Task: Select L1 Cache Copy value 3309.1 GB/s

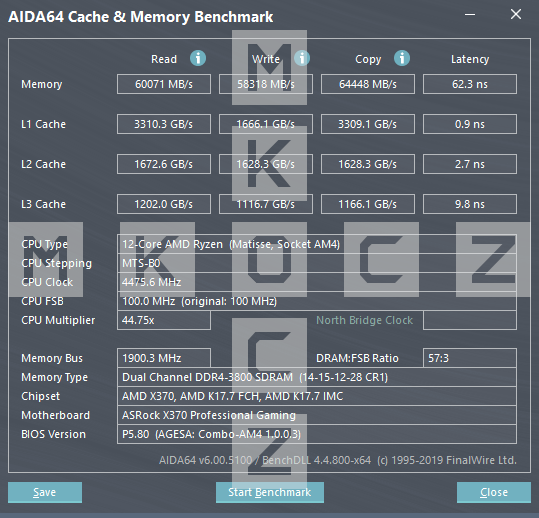Action: (x=368, y=124)
